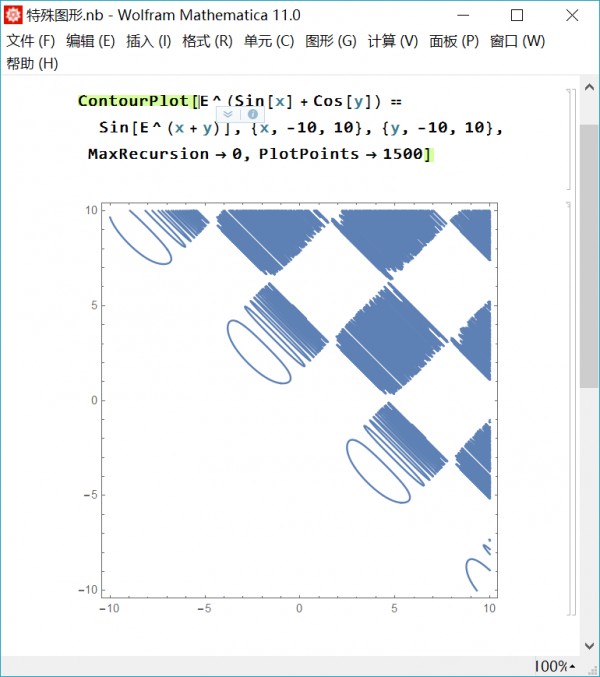The image size is (600, 677).
Task: Open the 面板 (P) menu
Action: click(x=454, y=41)
